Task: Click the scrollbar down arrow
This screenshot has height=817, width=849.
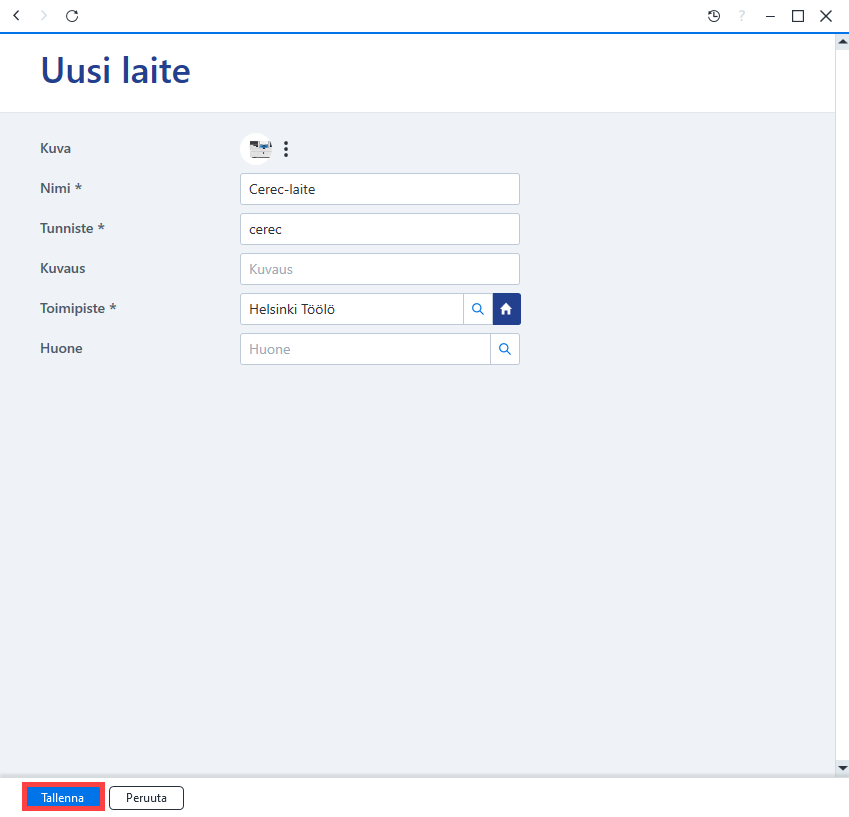Action: click(842, 768)
